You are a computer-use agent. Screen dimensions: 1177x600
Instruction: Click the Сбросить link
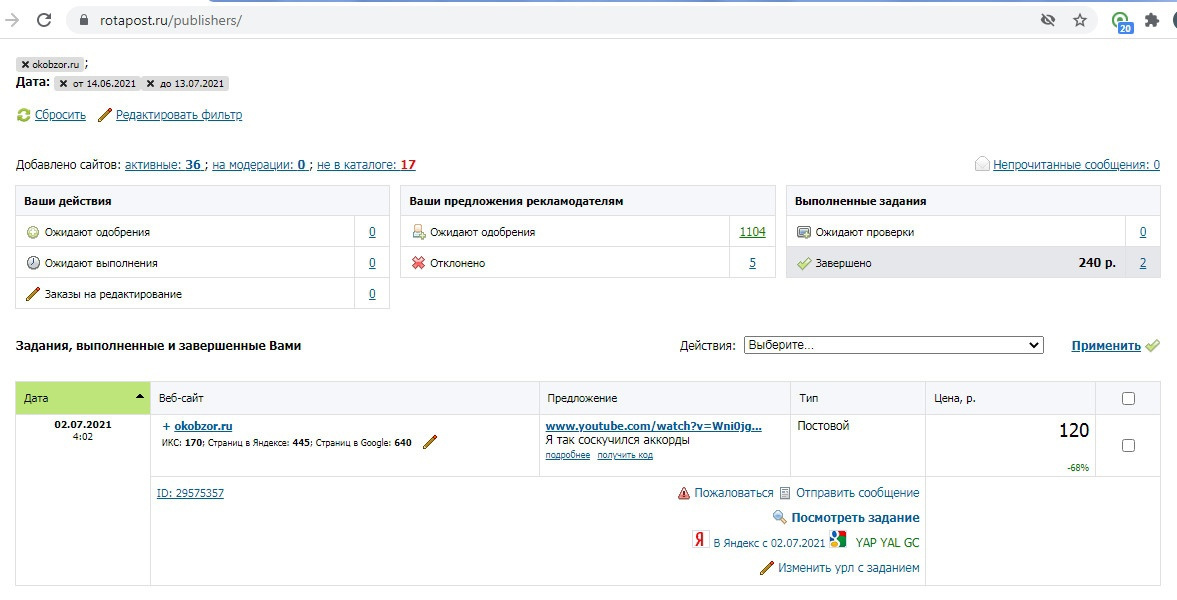tap(60, 115)
